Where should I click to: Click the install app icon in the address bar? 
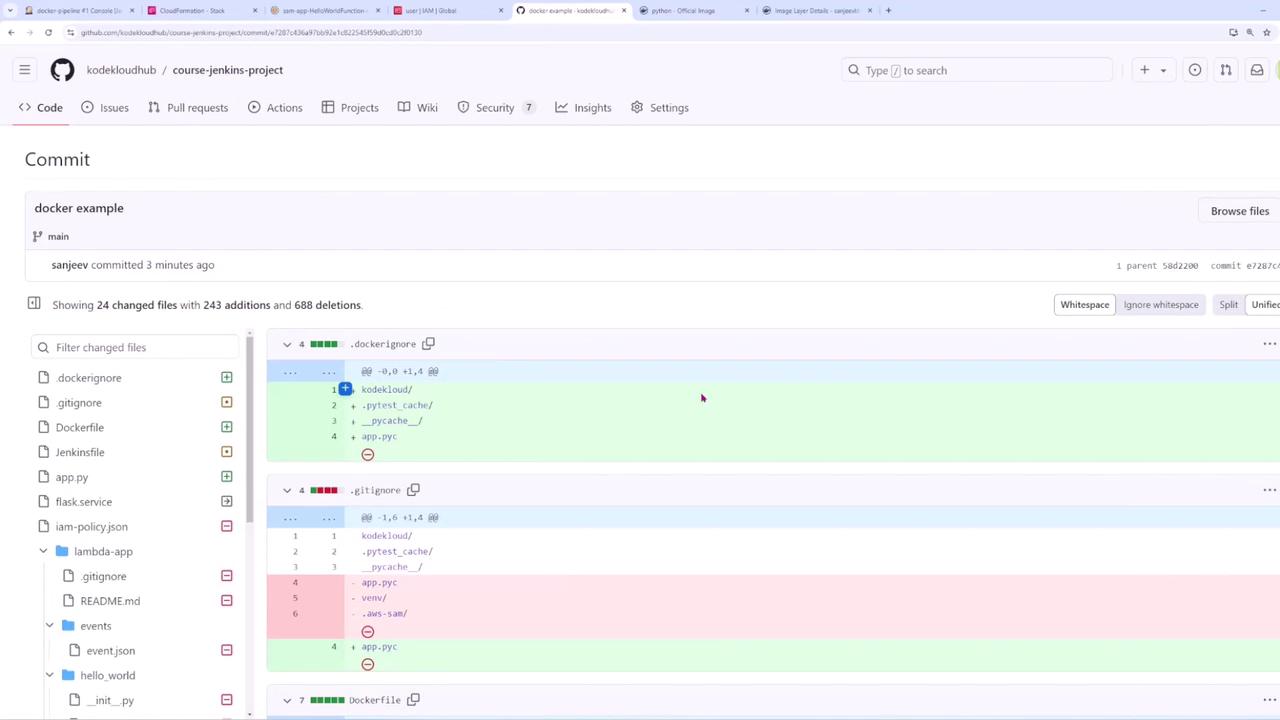click(1233, 32)
